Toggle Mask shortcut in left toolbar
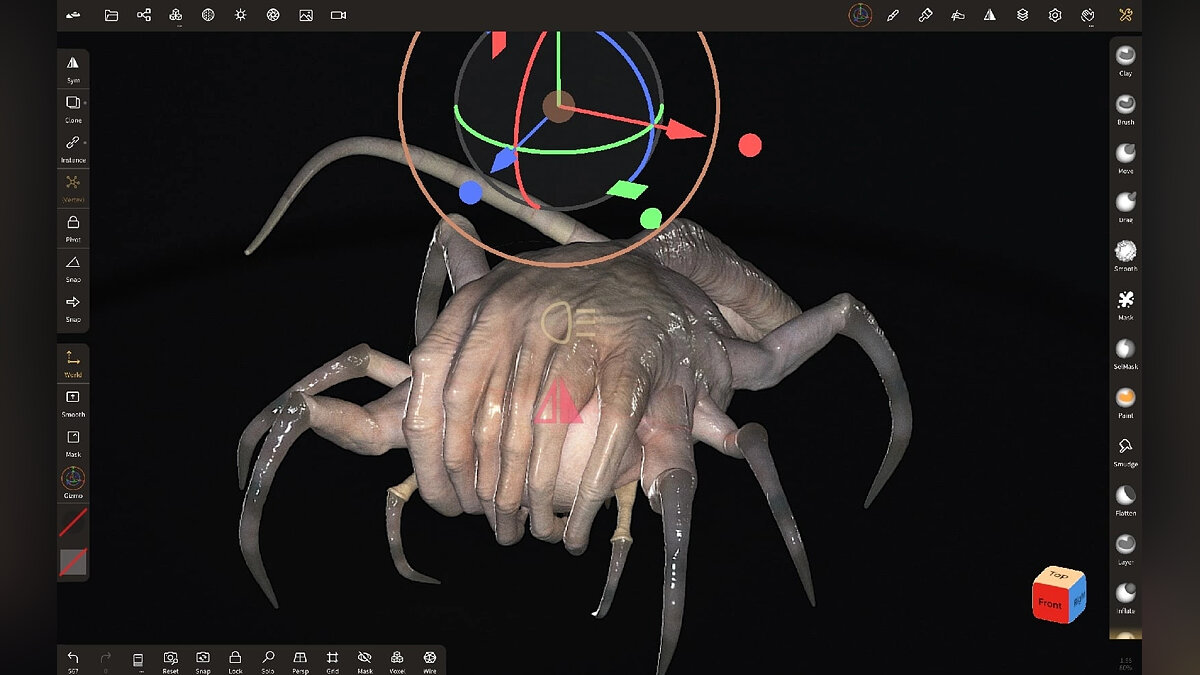Viewport: 1200px width, 675px height. [73, 443]
